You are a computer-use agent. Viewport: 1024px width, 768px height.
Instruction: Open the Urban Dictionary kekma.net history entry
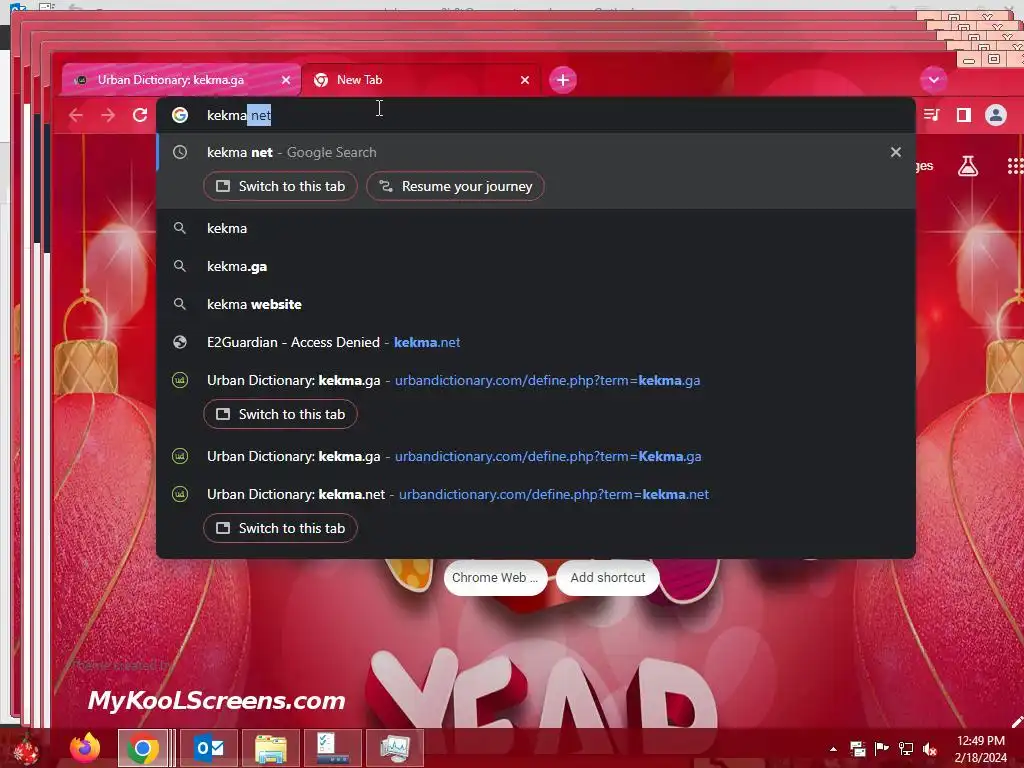[536, 494]
